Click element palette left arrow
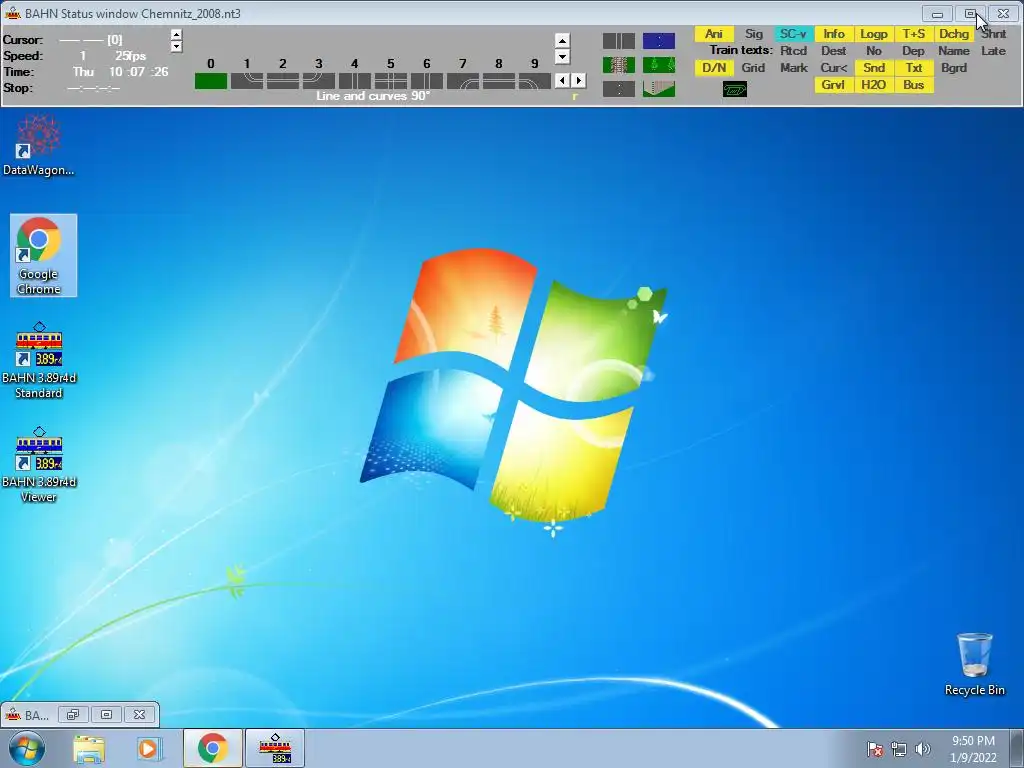 tap(560, 80)
